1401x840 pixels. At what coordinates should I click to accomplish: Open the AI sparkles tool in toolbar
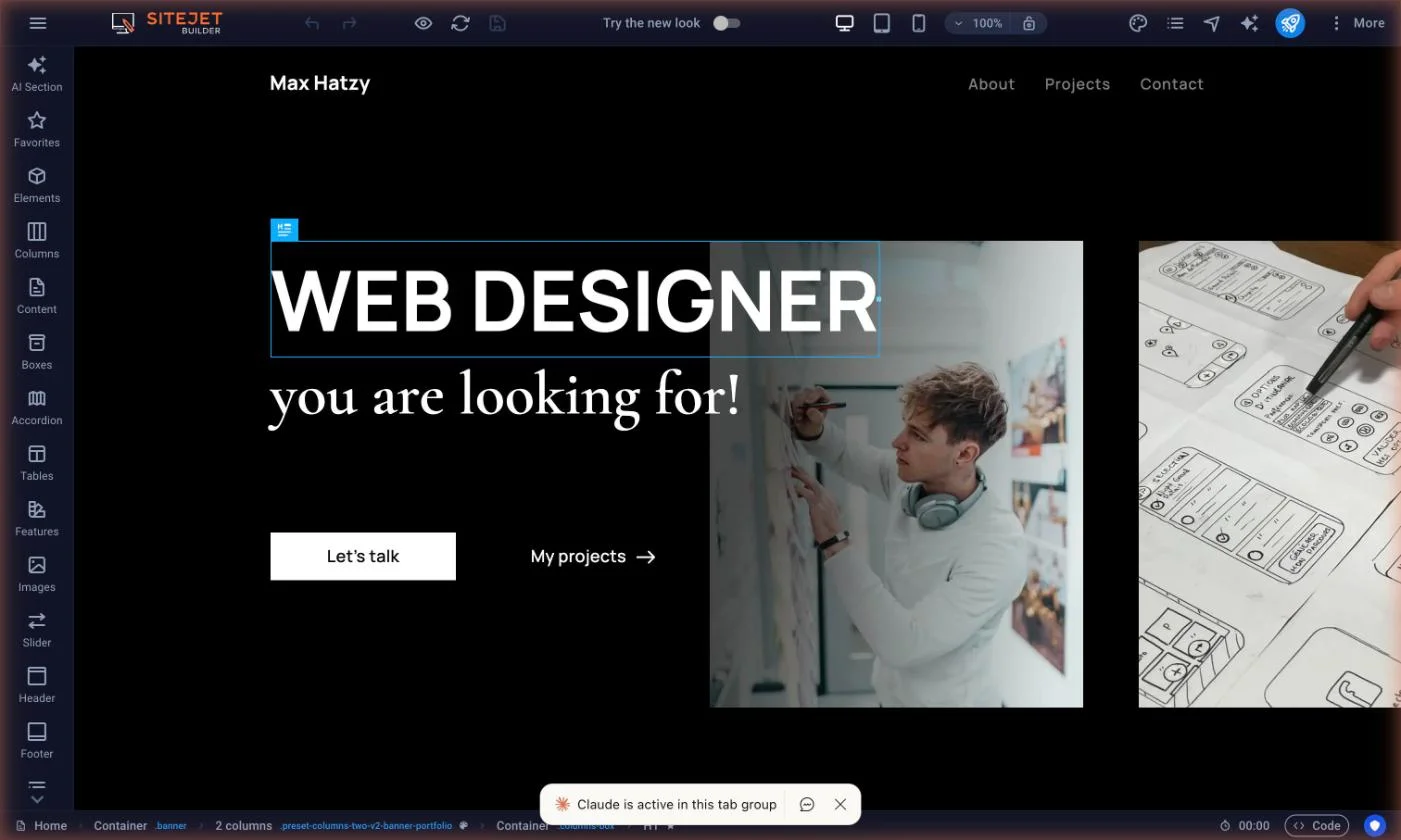click(1249, 23)
